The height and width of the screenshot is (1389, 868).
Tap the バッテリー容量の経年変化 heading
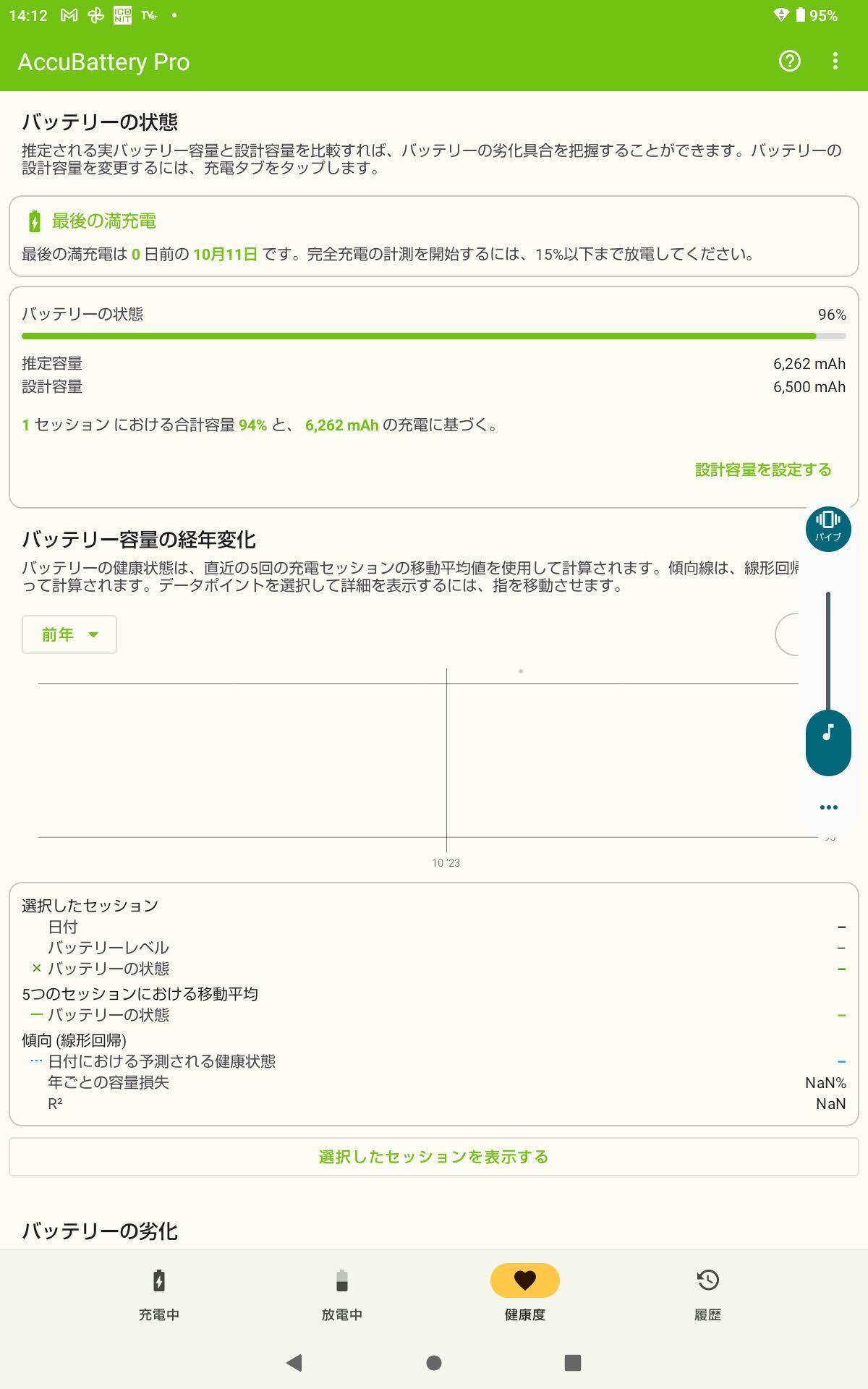point(139,540)
